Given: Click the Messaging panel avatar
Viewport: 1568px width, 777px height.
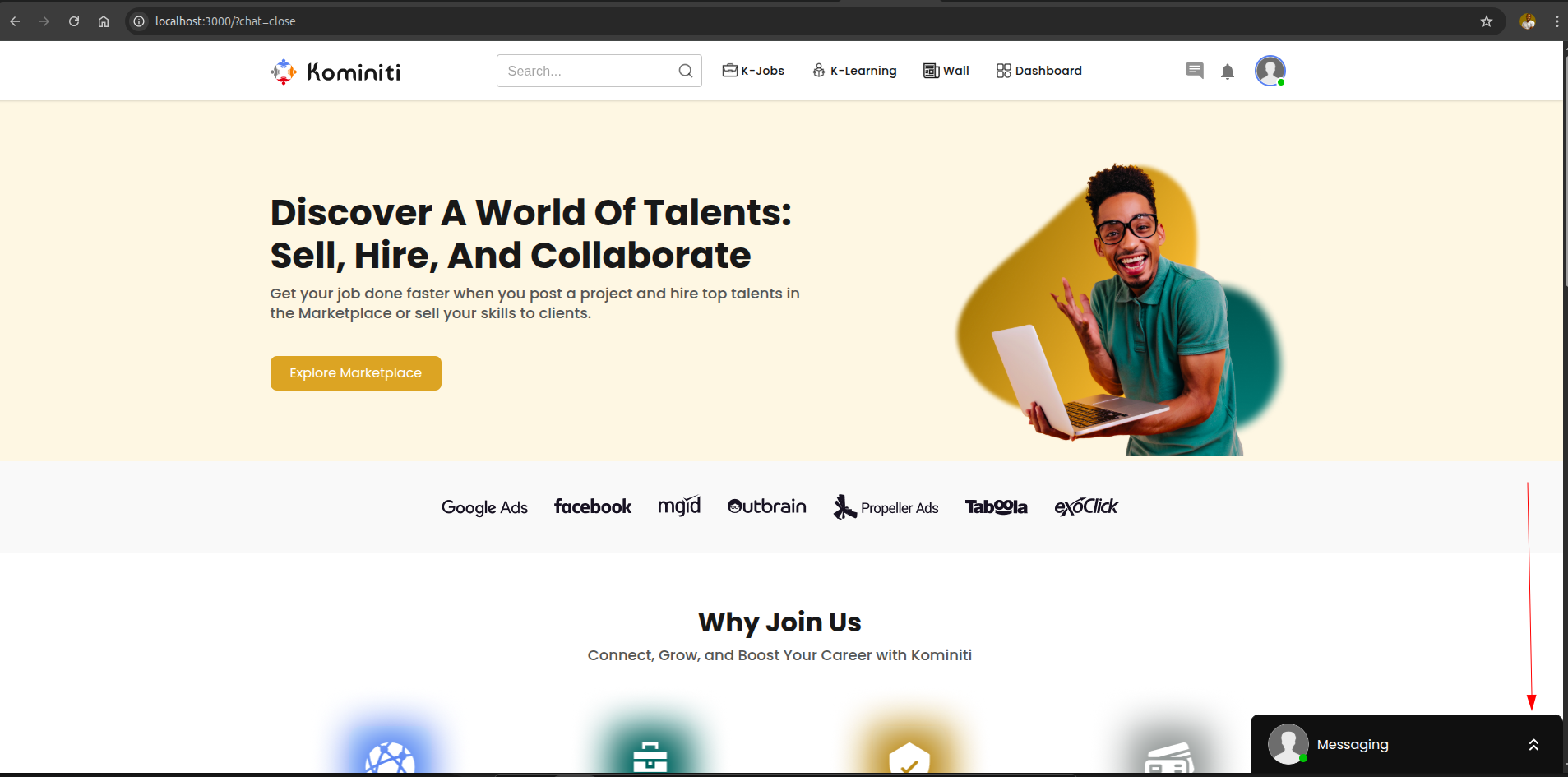Looking at the screenshot, I should coord(1288,744).
